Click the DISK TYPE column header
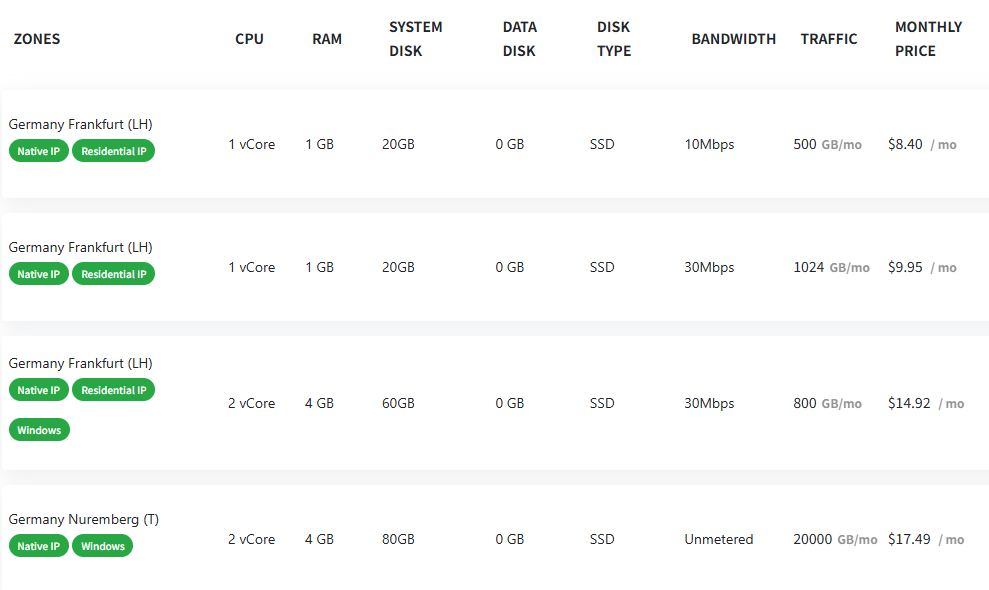This screenshot has width=989, height=590. [x=614, y=39]
